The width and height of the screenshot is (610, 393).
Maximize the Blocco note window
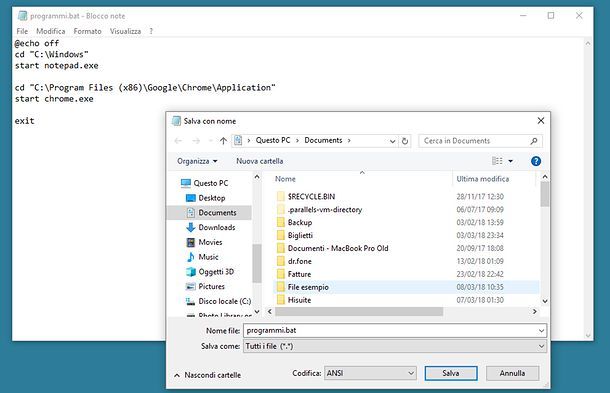(x=551, y=16)
